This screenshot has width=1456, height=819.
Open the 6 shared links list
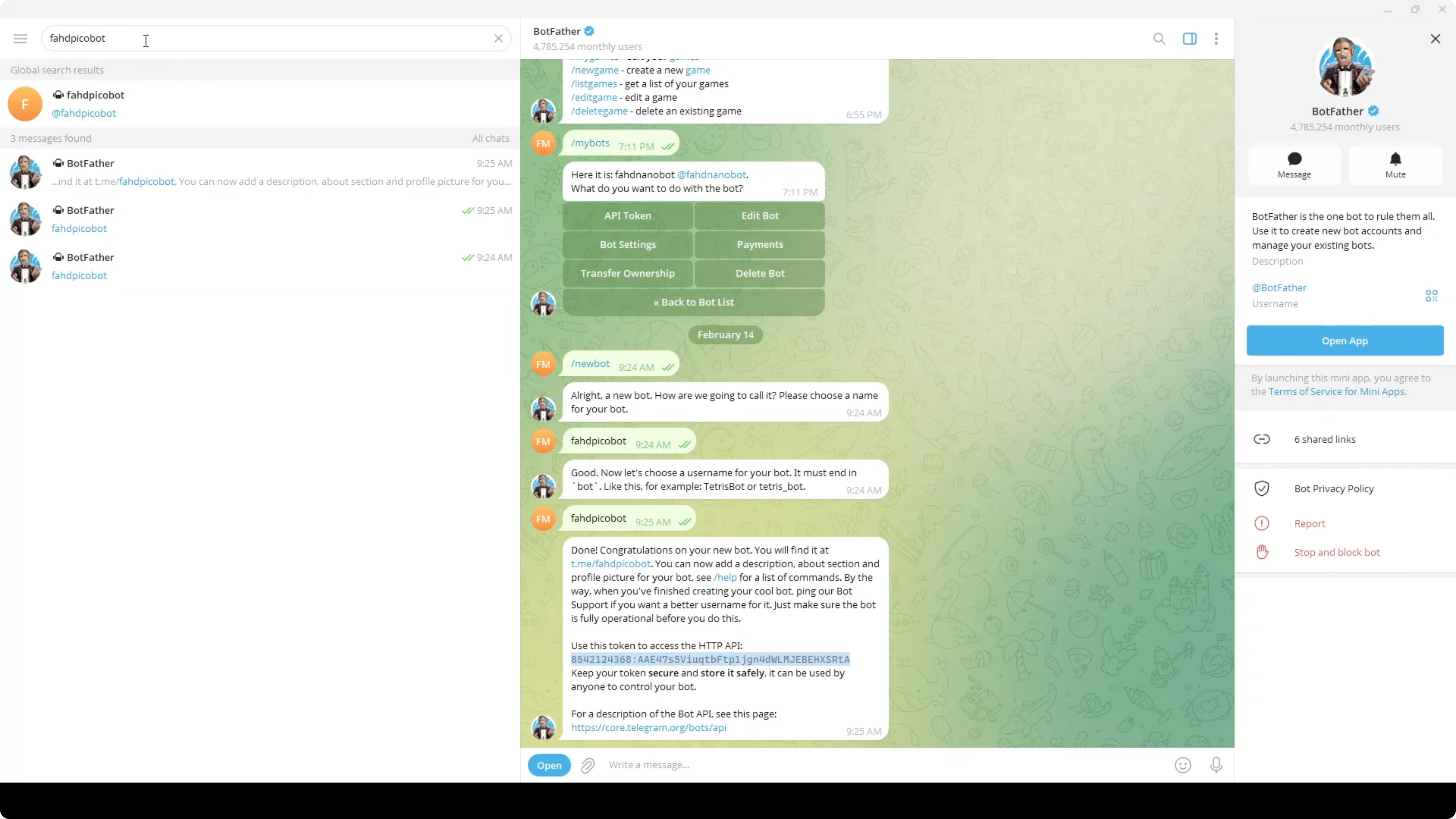pyautogui.click(x=1324, y=439)
